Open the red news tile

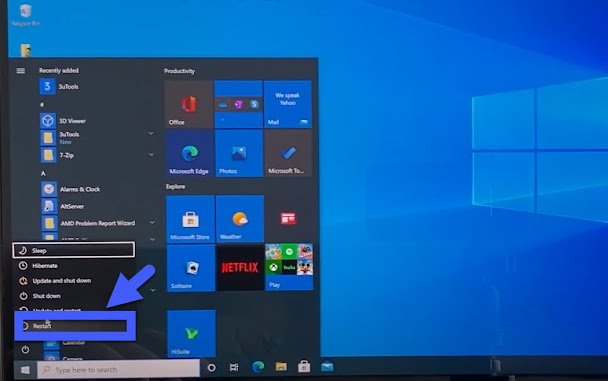[x=288, y=218]
